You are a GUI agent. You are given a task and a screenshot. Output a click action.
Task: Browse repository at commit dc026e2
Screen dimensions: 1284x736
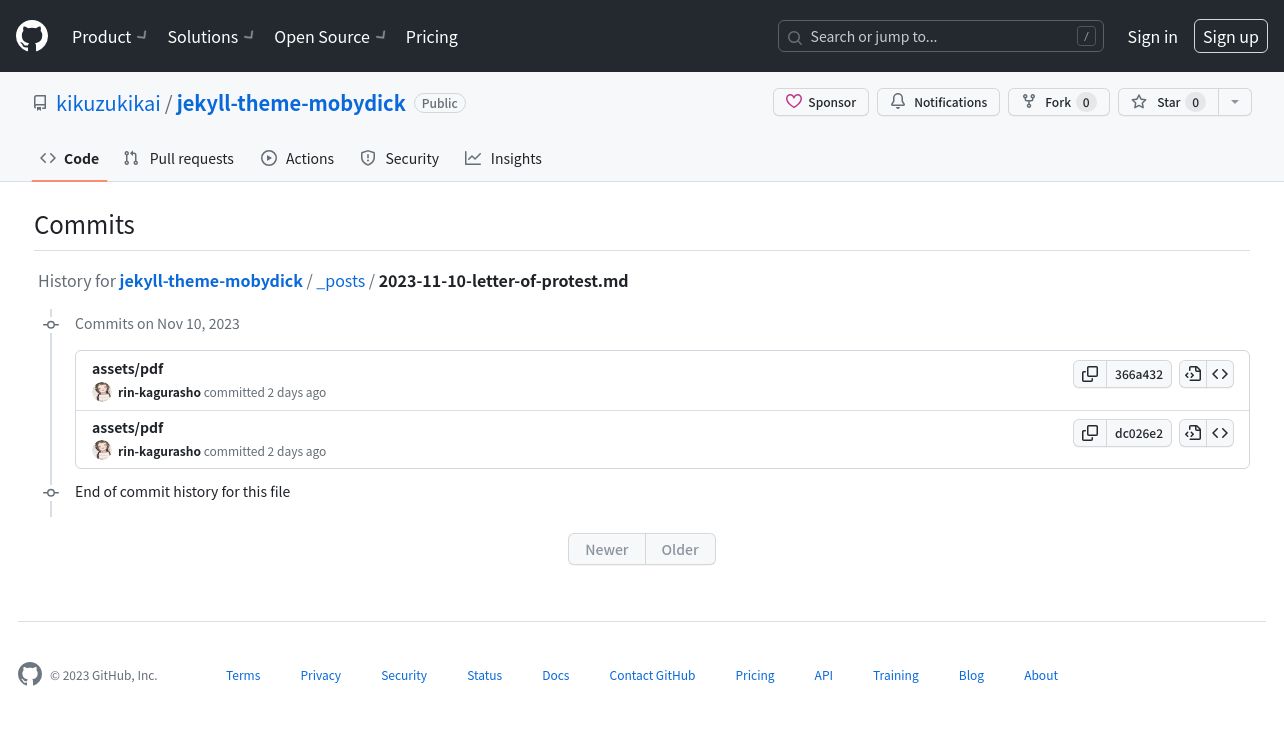pyautogui.click(x=1220, y=433)
